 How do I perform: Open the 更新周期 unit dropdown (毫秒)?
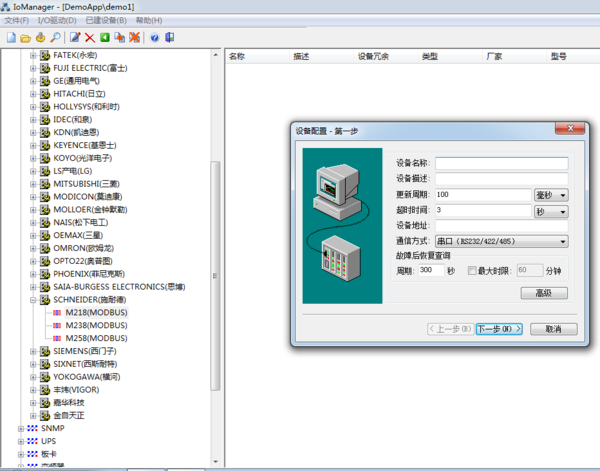(x=551, y=195)
